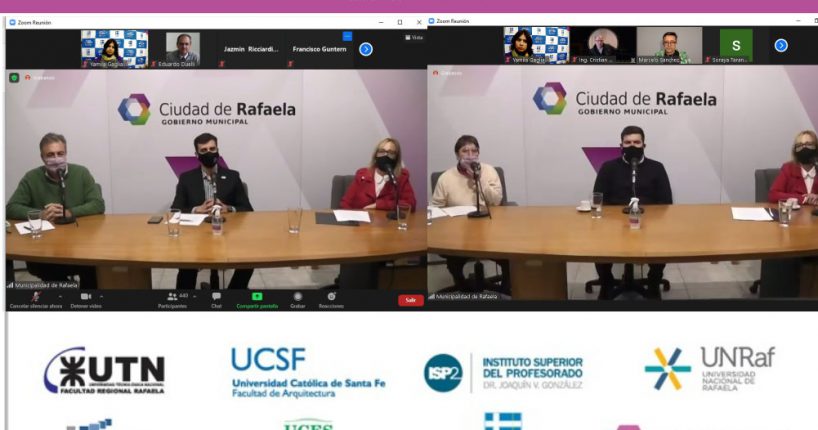Open the Participantes list
The image size is (818, 430).
click(172, 299)
